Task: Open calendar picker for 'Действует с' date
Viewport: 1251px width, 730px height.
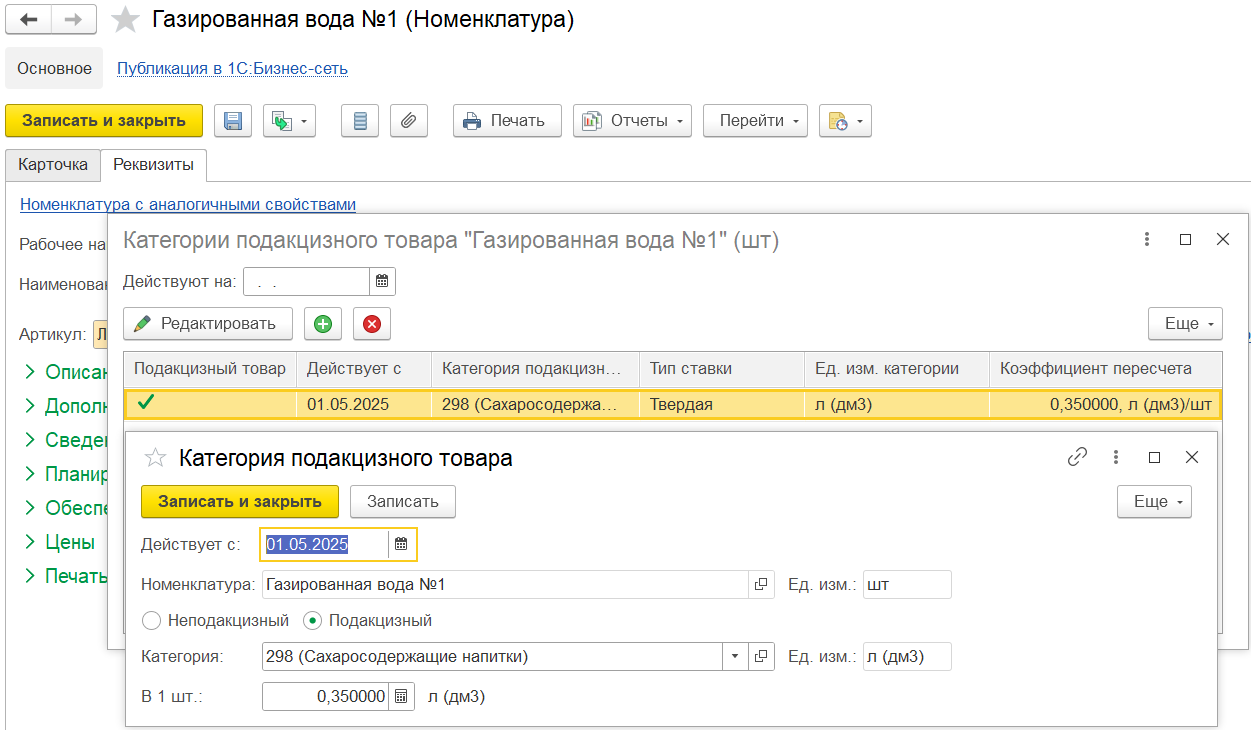Action: (401, 545)
